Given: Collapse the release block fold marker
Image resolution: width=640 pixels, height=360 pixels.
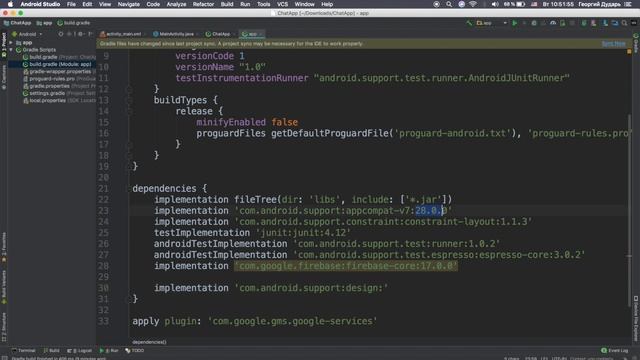Looking at the screenshot, I should pos(129,111).
